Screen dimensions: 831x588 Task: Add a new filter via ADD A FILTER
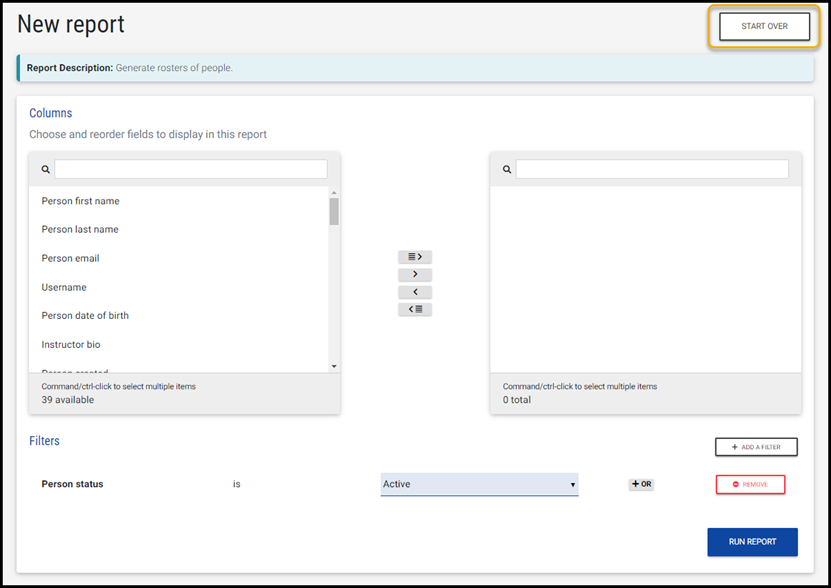(x=756, y=447)
